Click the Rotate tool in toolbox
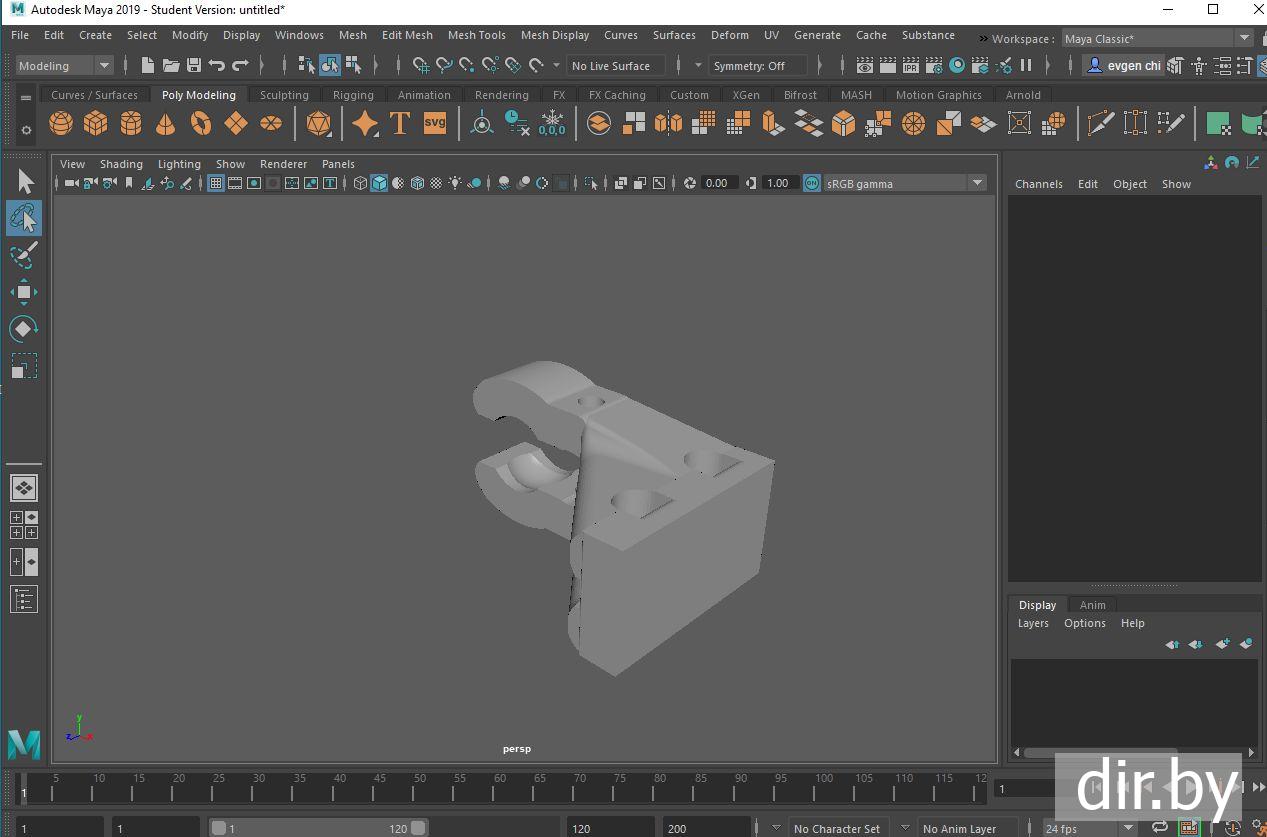Viewport: 1267px width, 837px height. 24,329
